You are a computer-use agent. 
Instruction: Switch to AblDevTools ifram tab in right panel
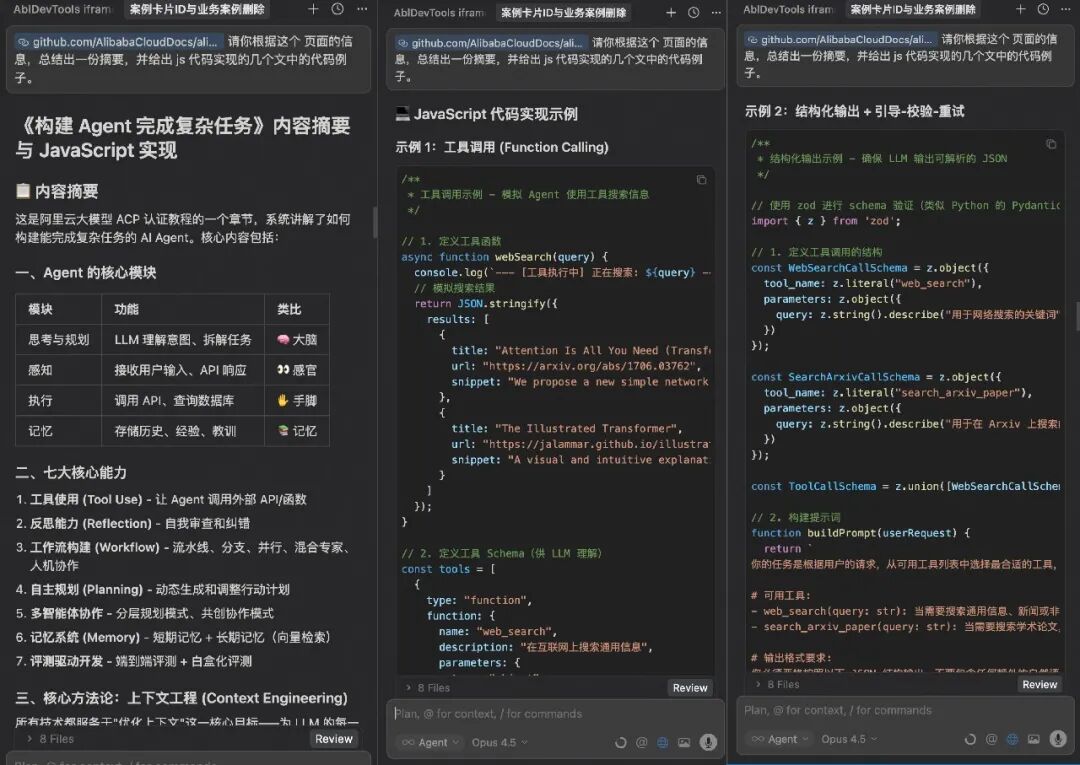(788, 9)
